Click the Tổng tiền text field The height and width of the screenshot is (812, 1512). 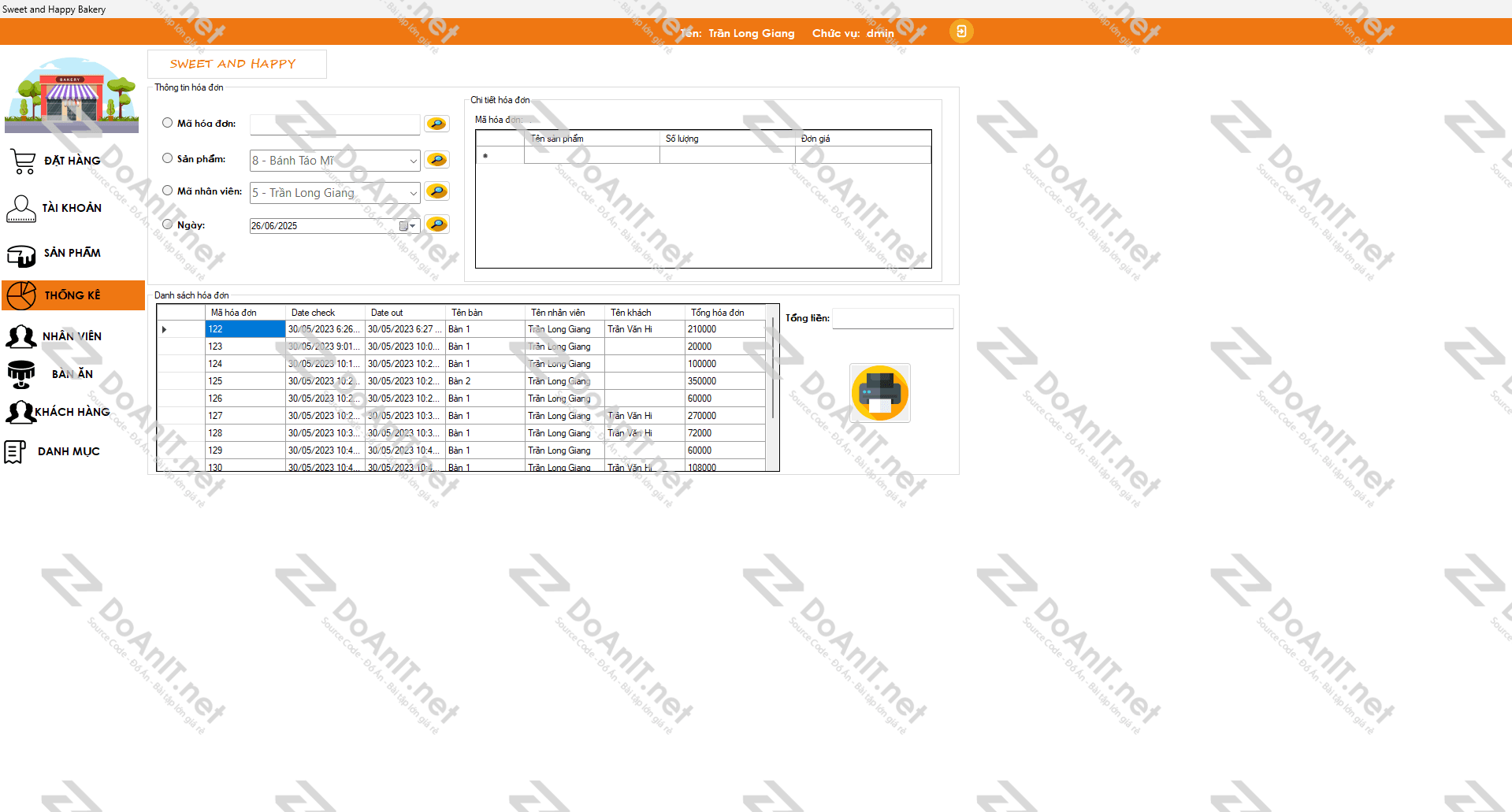(x=893, y=318)
